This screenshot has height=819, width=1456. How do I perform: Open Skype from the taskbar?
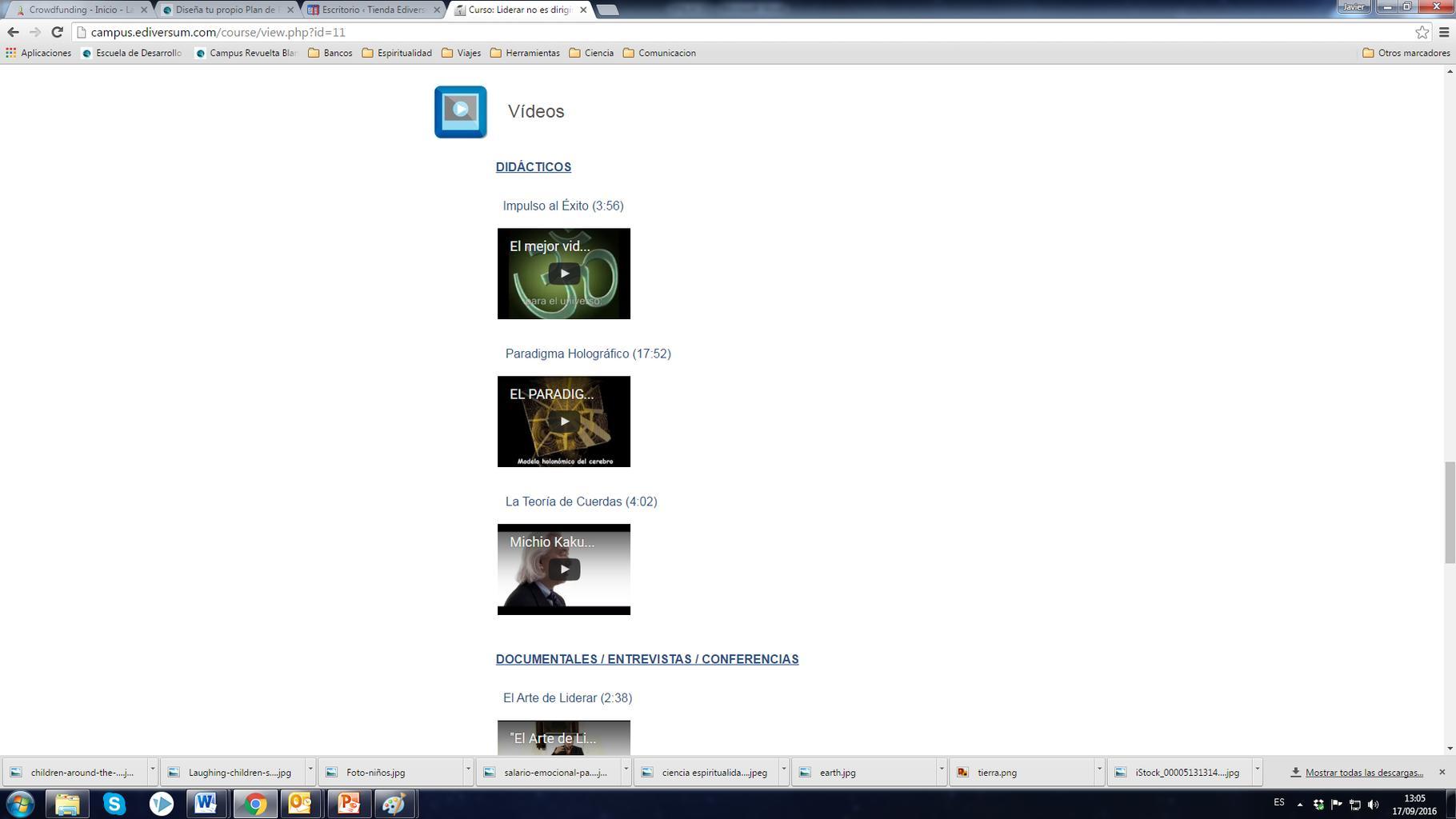click(x=114, y=803)
